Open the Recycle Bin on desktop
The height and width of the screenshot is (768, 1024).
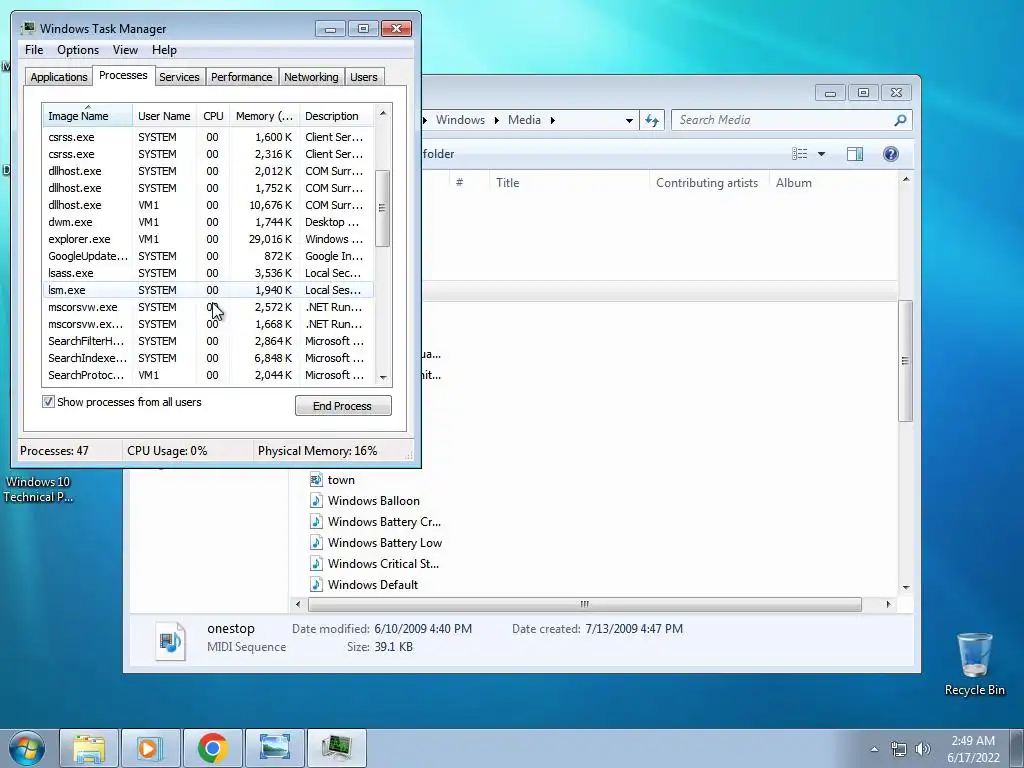974,664
